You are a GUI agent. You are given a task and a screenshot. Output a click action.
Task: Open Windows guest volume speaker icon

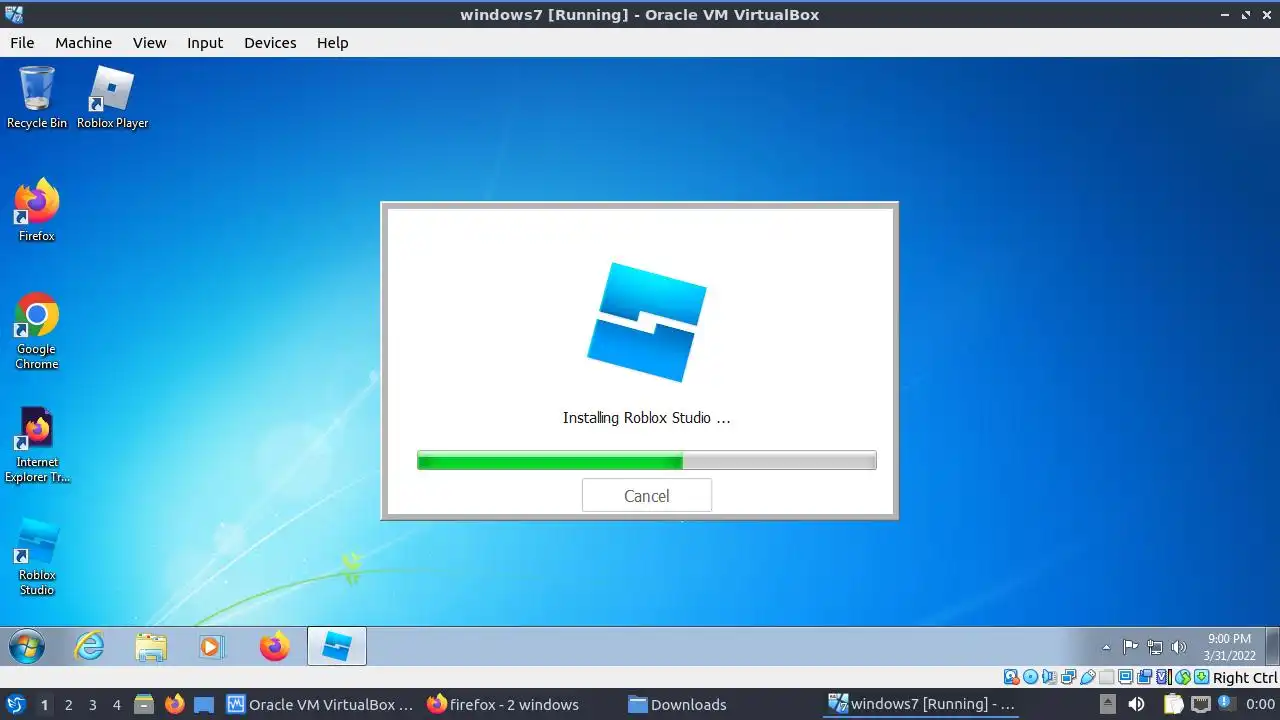coord(1179,647)
